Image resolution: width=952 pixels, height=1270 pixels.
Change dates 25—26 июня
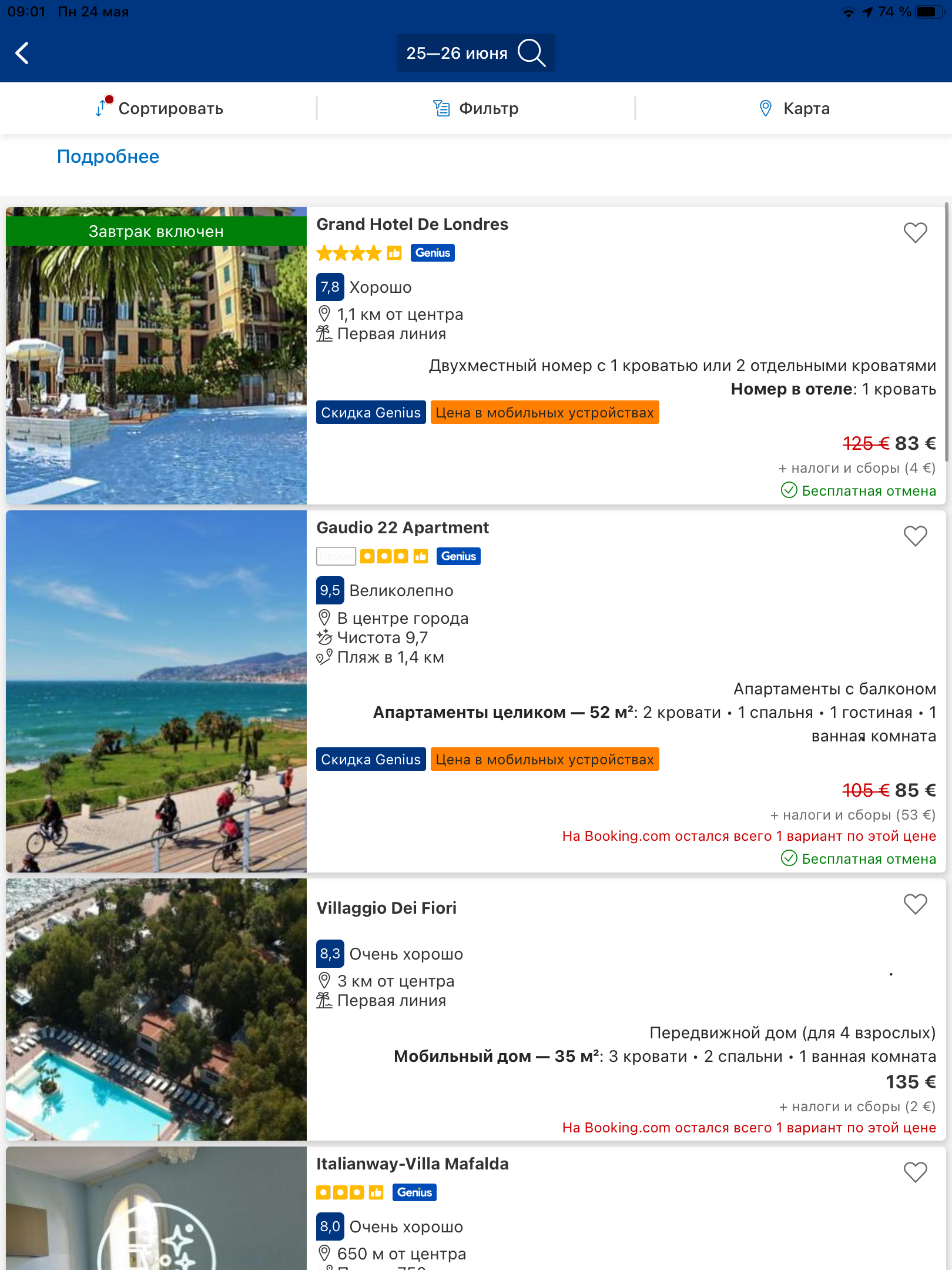pyautogui.click(x=457, y=54)
